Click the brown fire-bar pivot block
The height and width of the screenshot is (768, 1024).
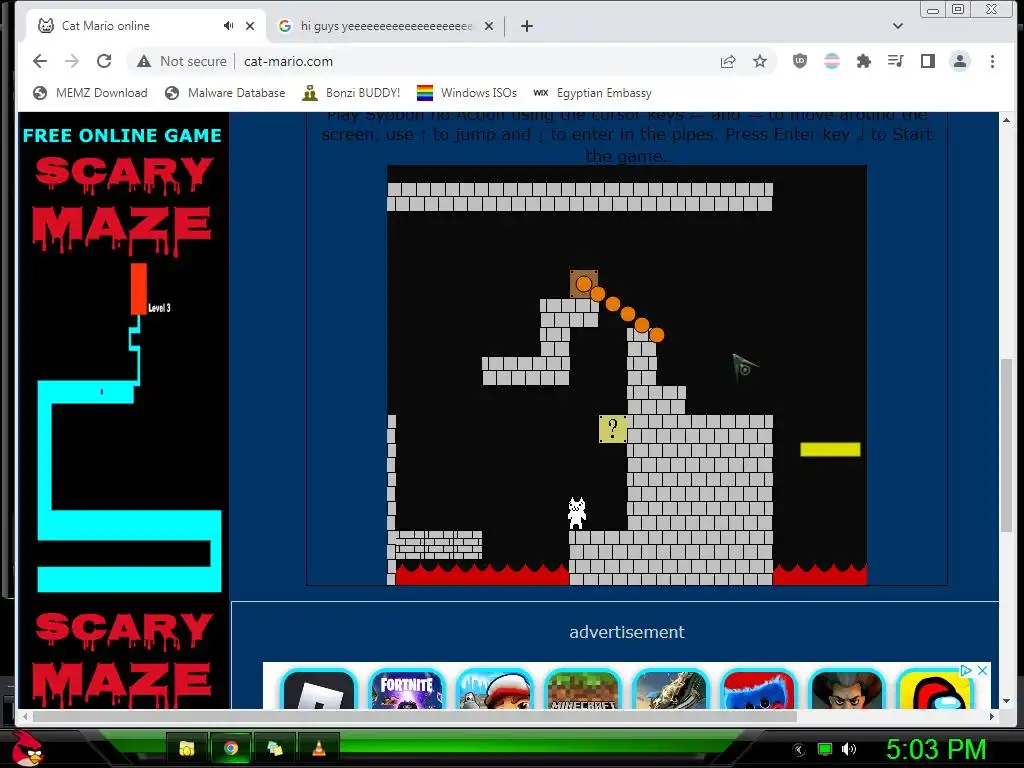coord(583,284)
